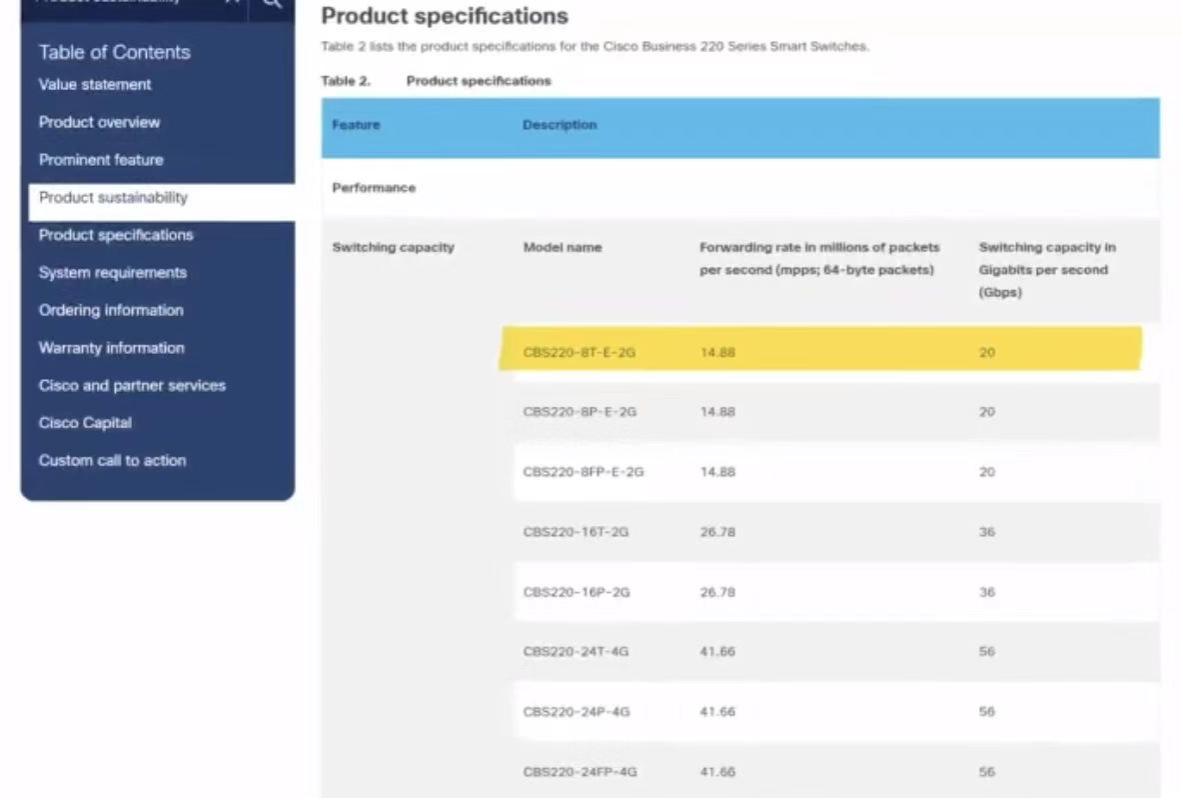The width and height of the screenshot is (1183, 800).
Task: Click the search magnifier icon in sidebar
Action: click(272, 4)
